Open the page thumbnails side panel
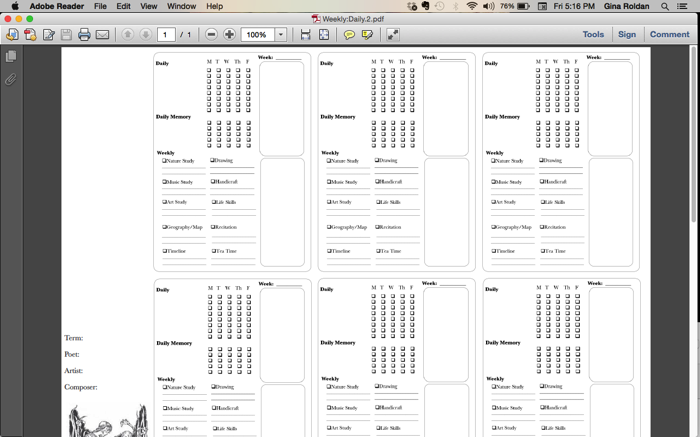This screenshot has height=437, width=700. [11, 56]
